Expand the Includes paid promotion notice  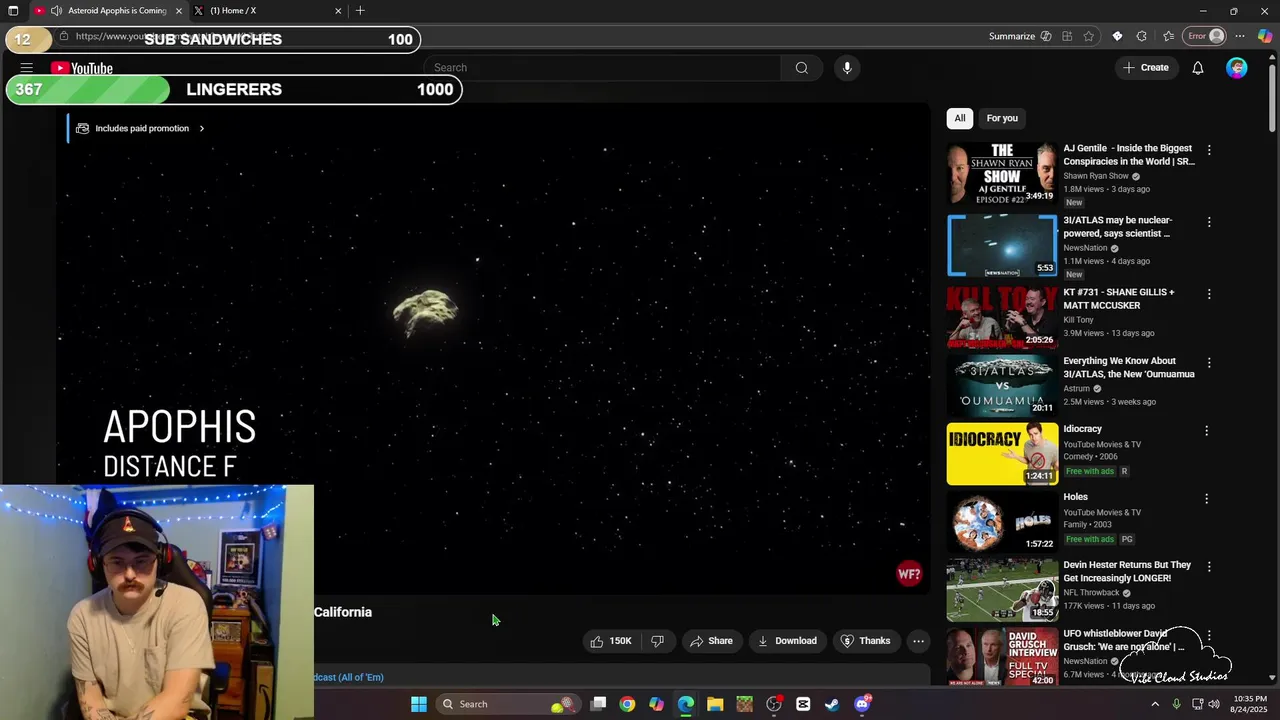point(141,128)
